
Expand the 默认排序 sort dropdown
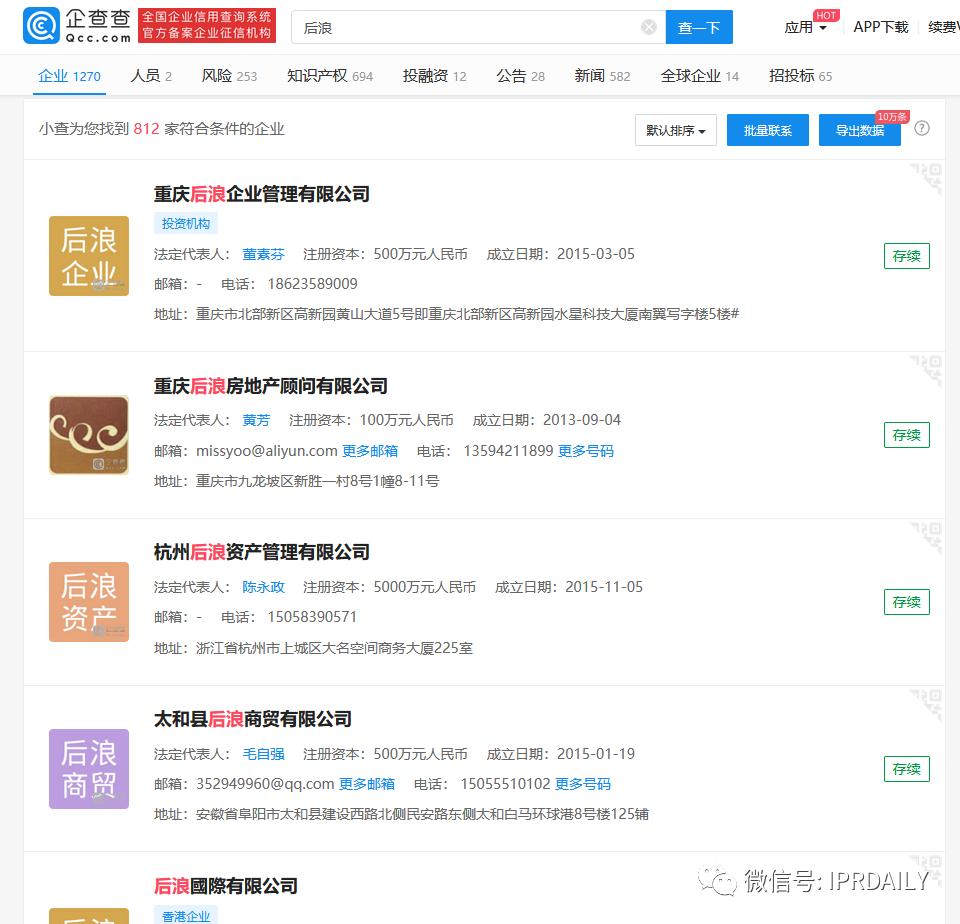[x=675, y=130]
